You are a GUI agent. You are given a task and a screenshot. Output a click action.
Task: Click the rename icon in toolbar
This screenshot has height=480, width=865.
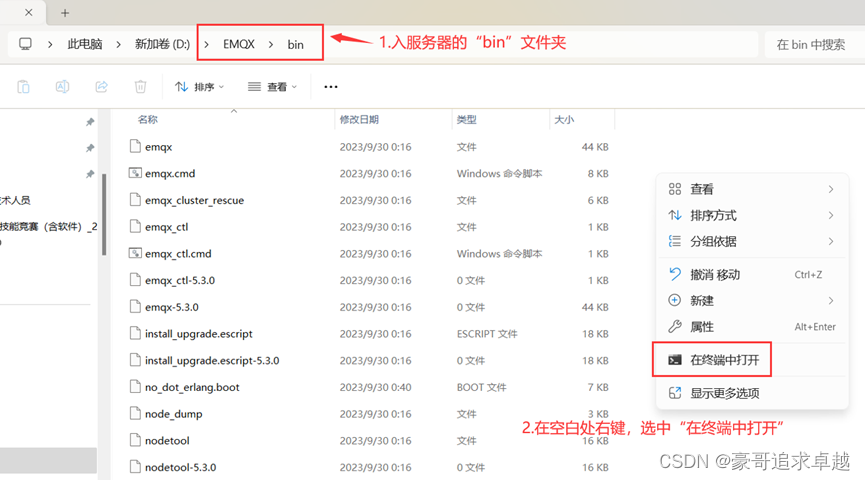click(x=62, y=87)
